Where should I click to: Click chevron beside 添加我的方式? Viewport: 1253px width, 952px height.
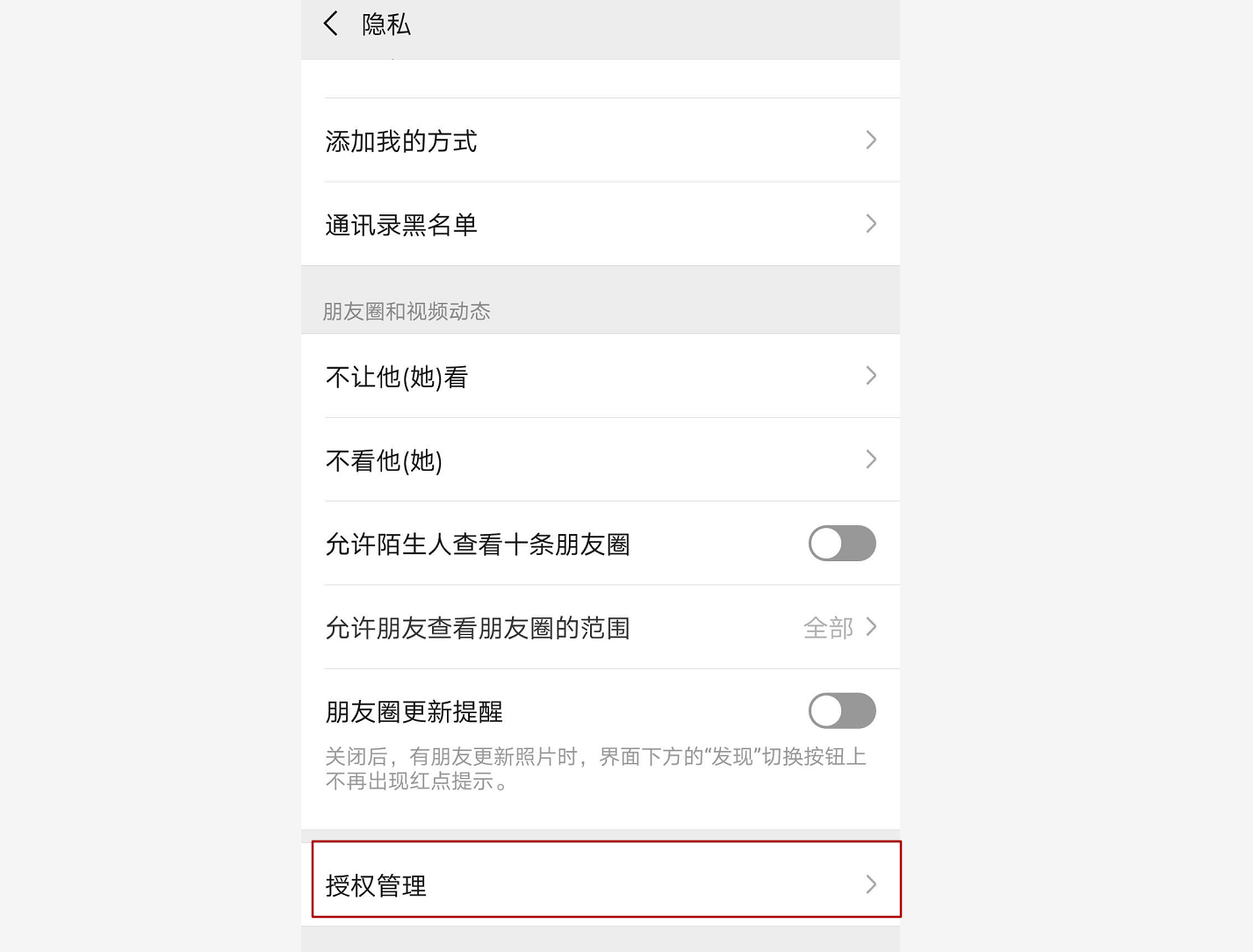point(871,140)
